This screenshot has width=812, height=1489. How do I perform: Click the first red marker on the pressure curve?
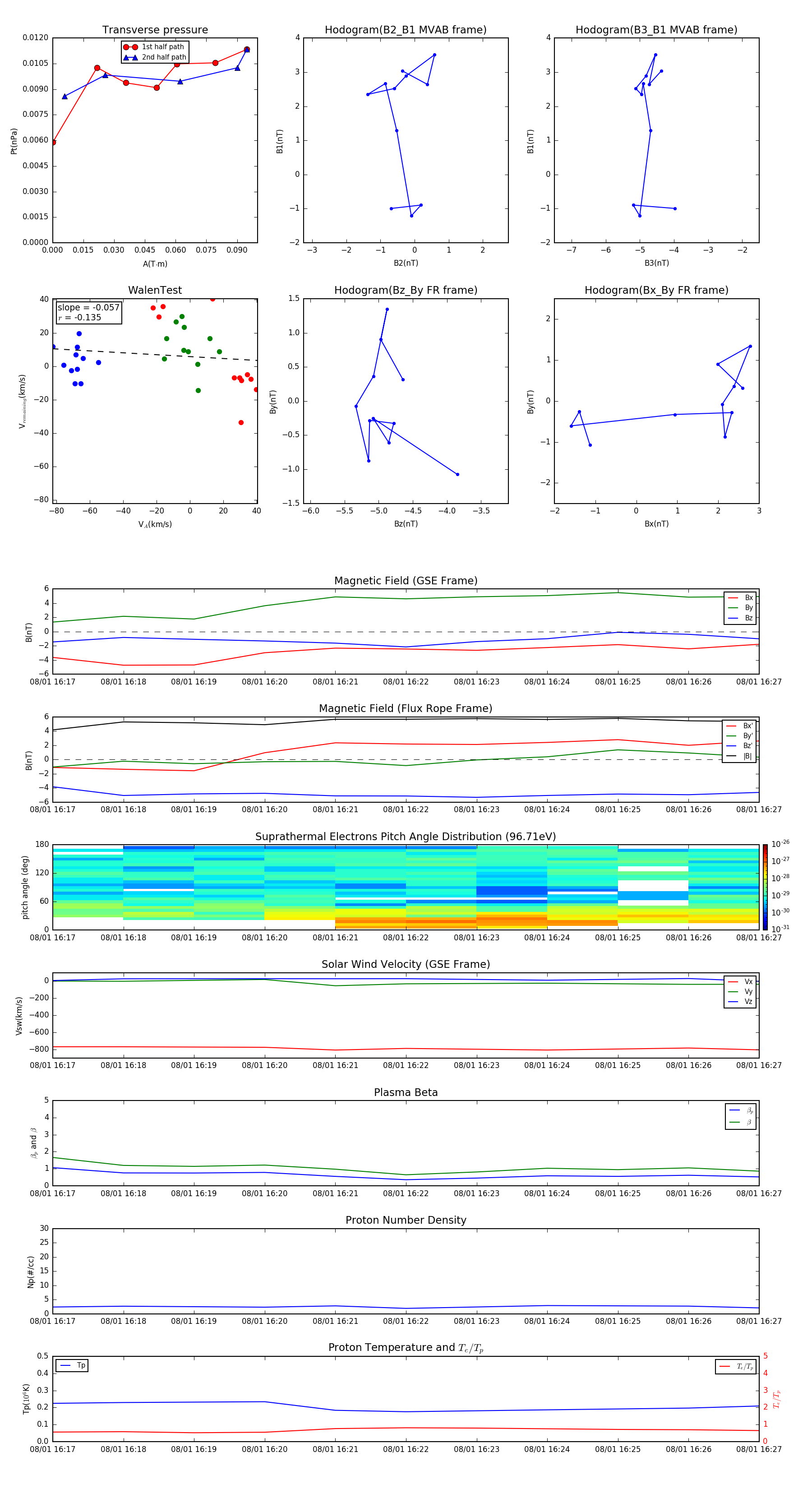53,142
